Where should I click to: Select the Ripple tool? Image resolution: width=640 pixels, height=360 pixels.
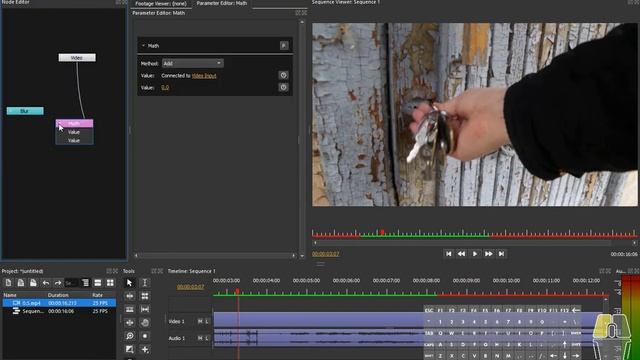click(129, 296)
